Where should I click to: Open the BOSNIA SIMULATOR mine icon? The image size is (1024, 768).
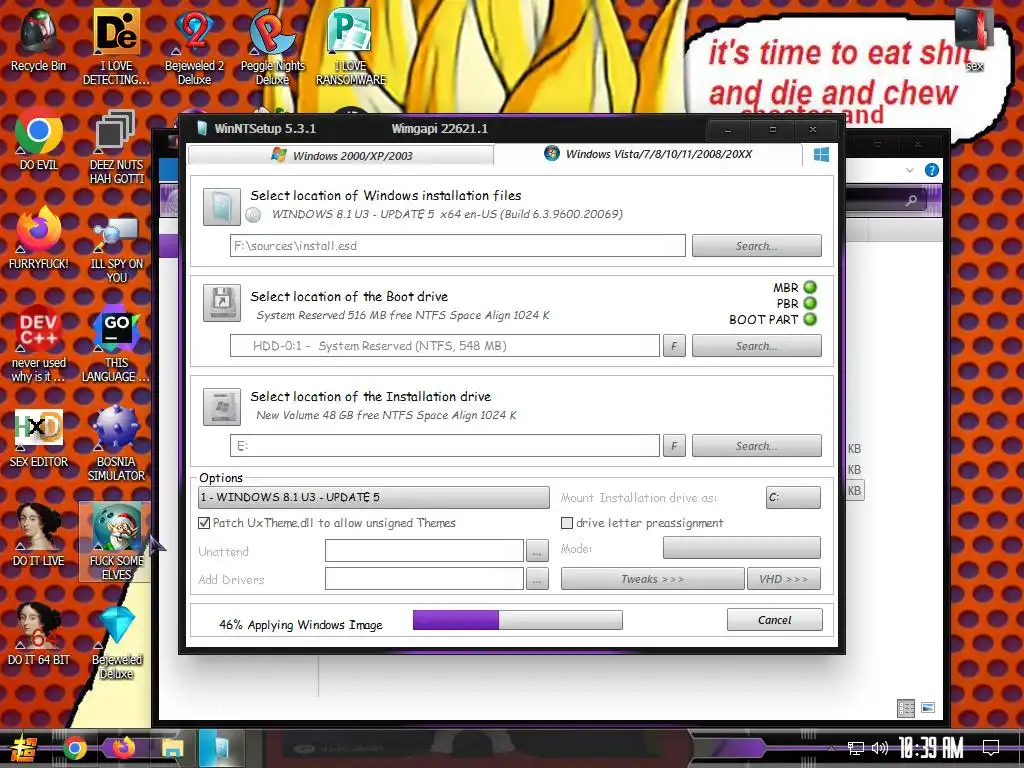pyautogui.click(x=116, y=444)
